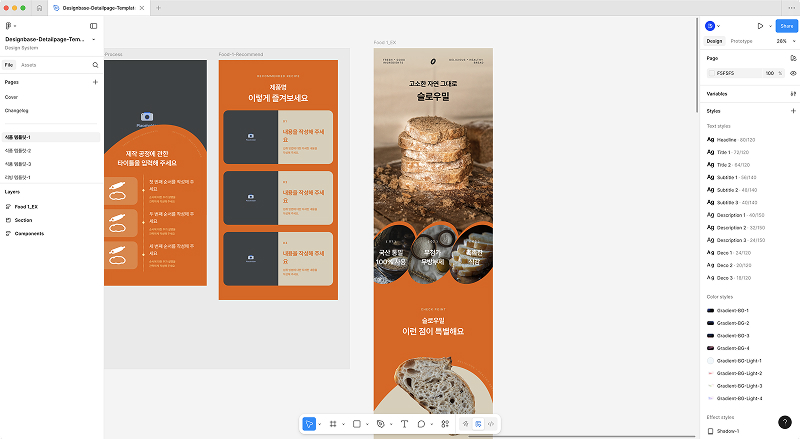Image resolution: width=800 pixels, height=439 pixels.
Task: Open the Assets tab
Action: [x=29, y=65]
